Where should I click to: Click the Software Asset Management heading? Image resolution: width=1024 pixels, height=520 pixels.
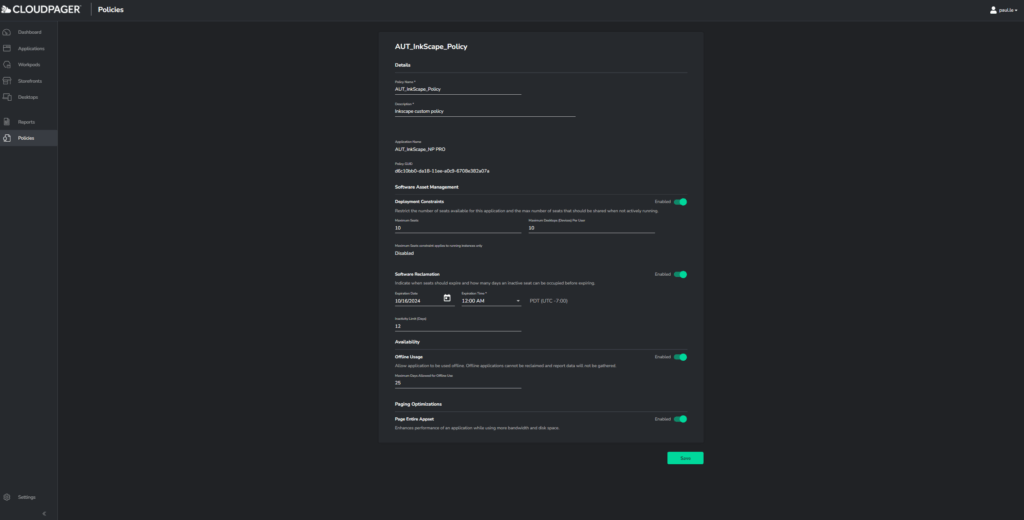pyautogui.click(x=426, y=187)
